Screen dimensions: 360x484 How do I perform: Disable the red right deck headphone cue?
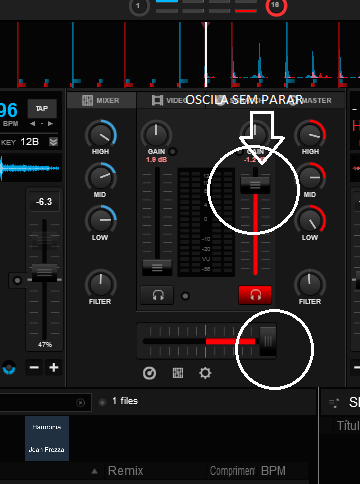coord(255,295)
